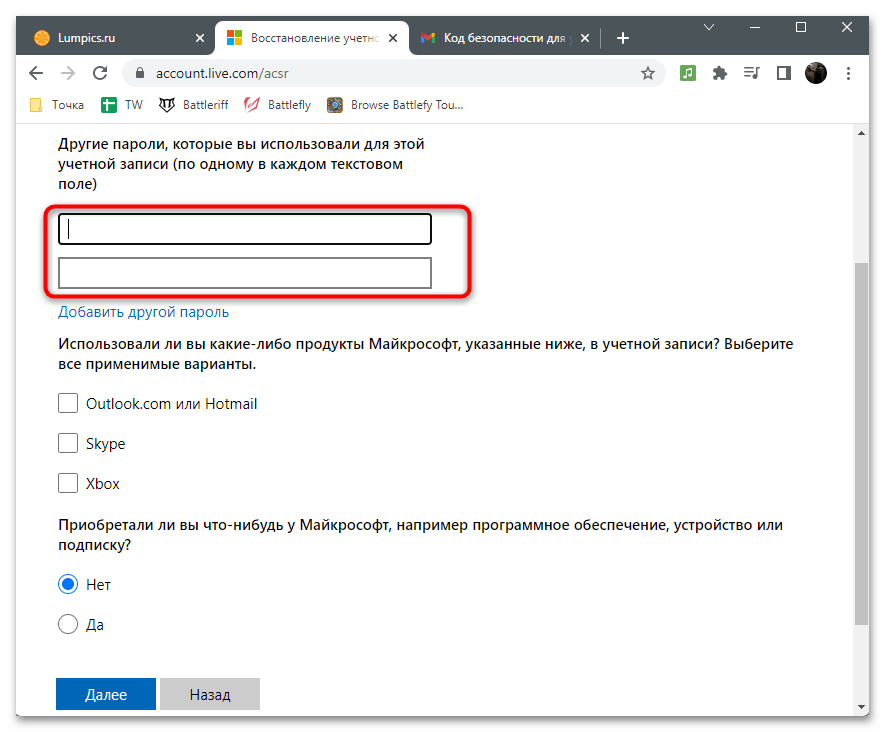Screen dimensions: 885x732
Task: Reload the page with the refresh icon
Action: point(100,73)
